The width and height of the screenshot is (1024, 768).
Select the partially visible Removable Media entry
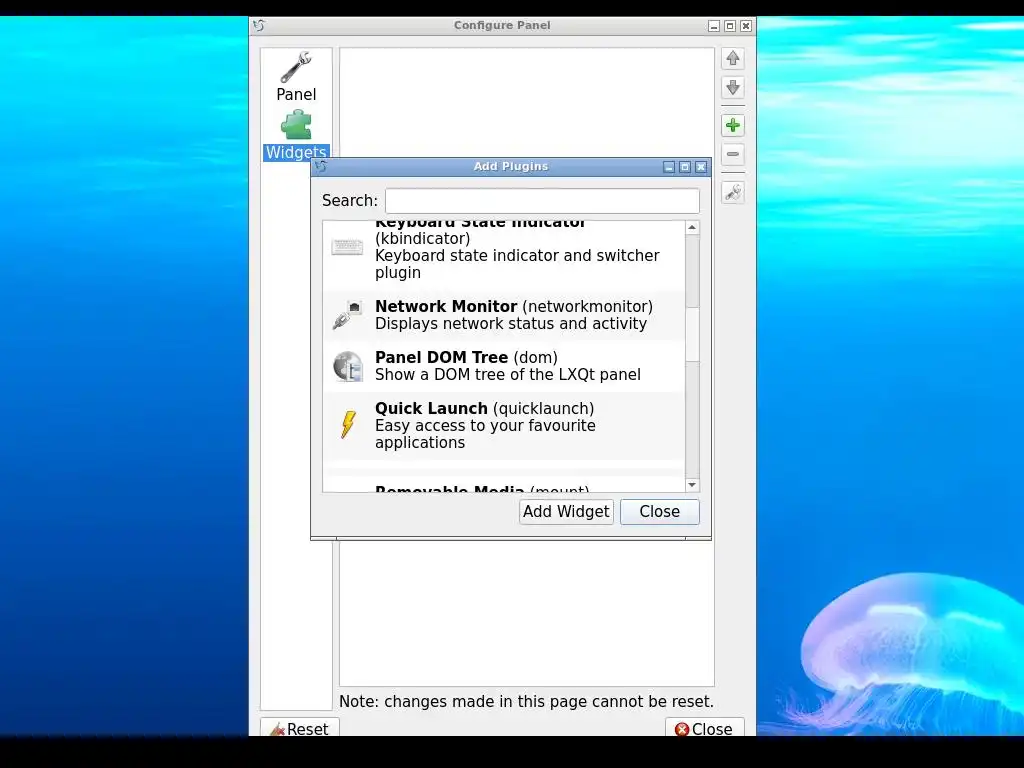[504, 484]
